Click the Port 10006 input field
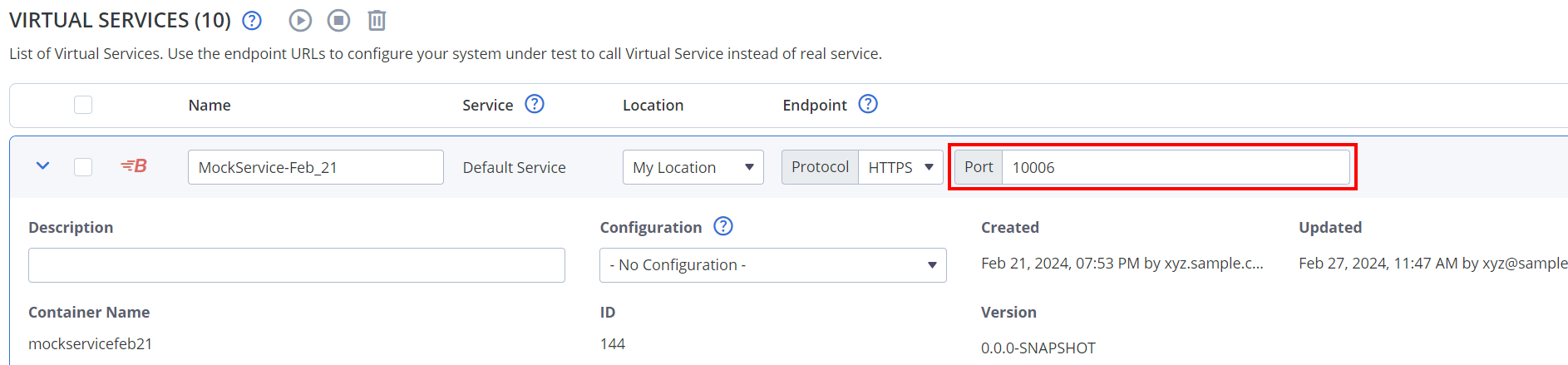 (x=1176, y=167)
